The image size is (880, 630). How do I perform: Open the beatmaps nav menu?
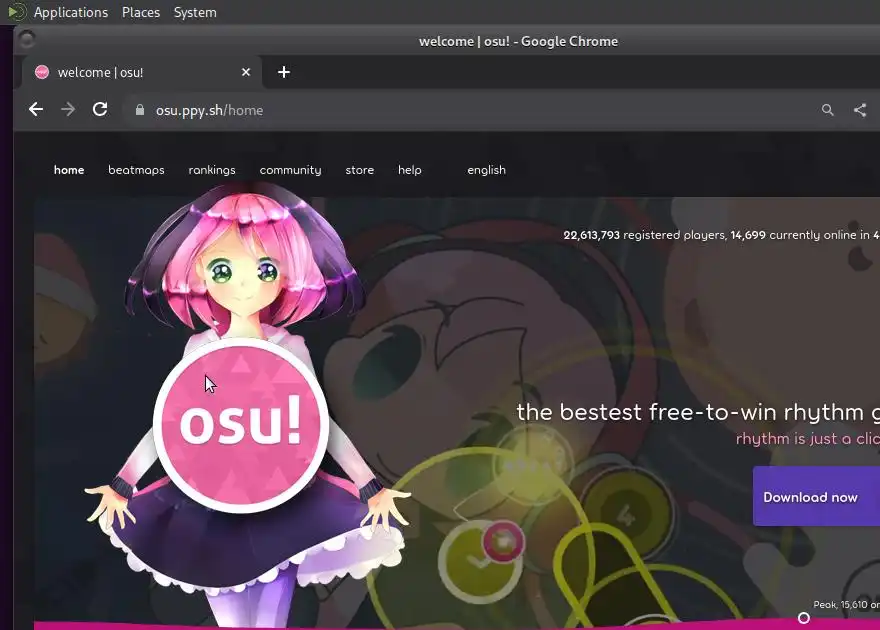click(136, 170)
